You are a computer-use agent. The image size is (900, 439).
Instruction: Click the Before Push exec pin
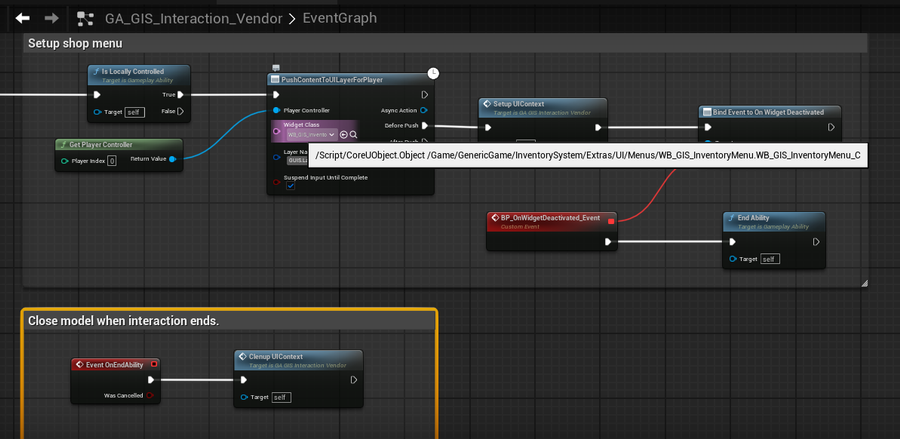(x=425, y=126)
